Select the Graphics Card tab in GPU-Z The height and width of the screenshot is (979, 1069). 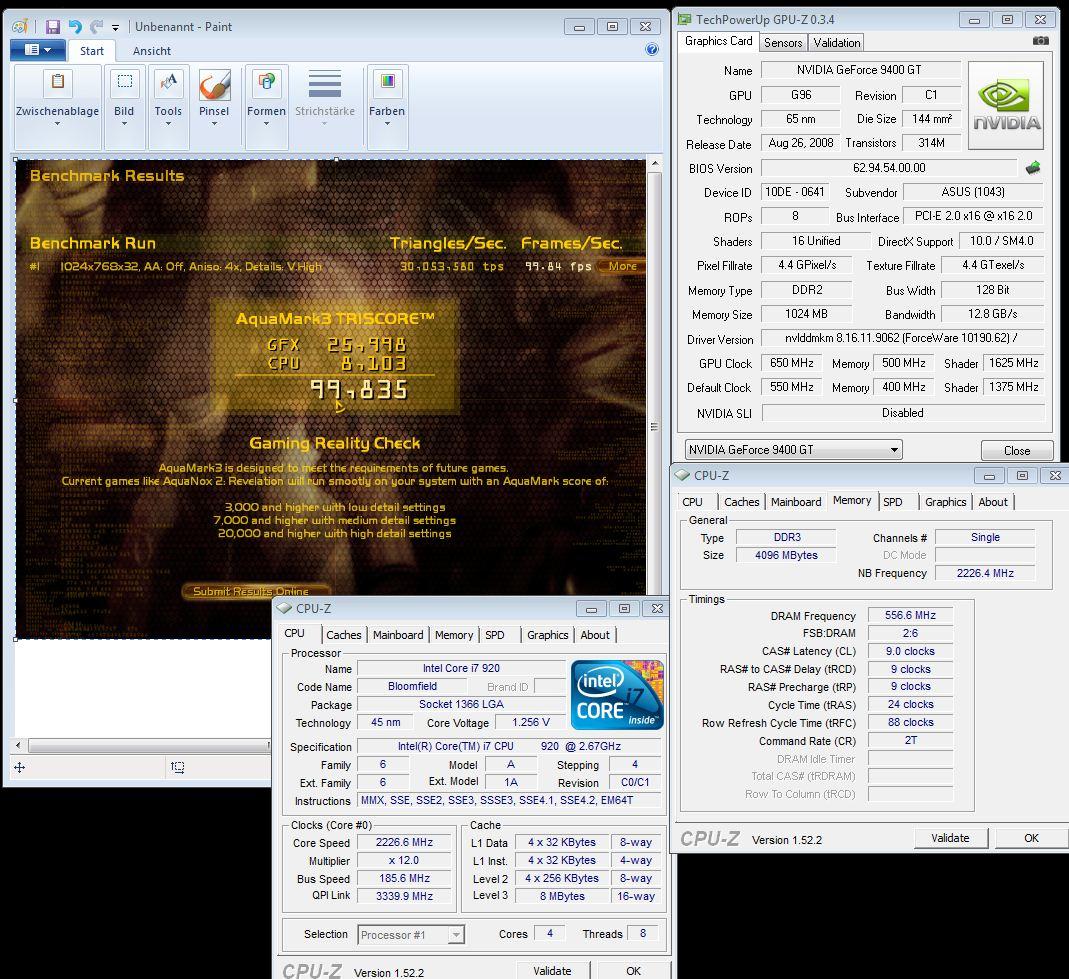click(x=719, y=41)
